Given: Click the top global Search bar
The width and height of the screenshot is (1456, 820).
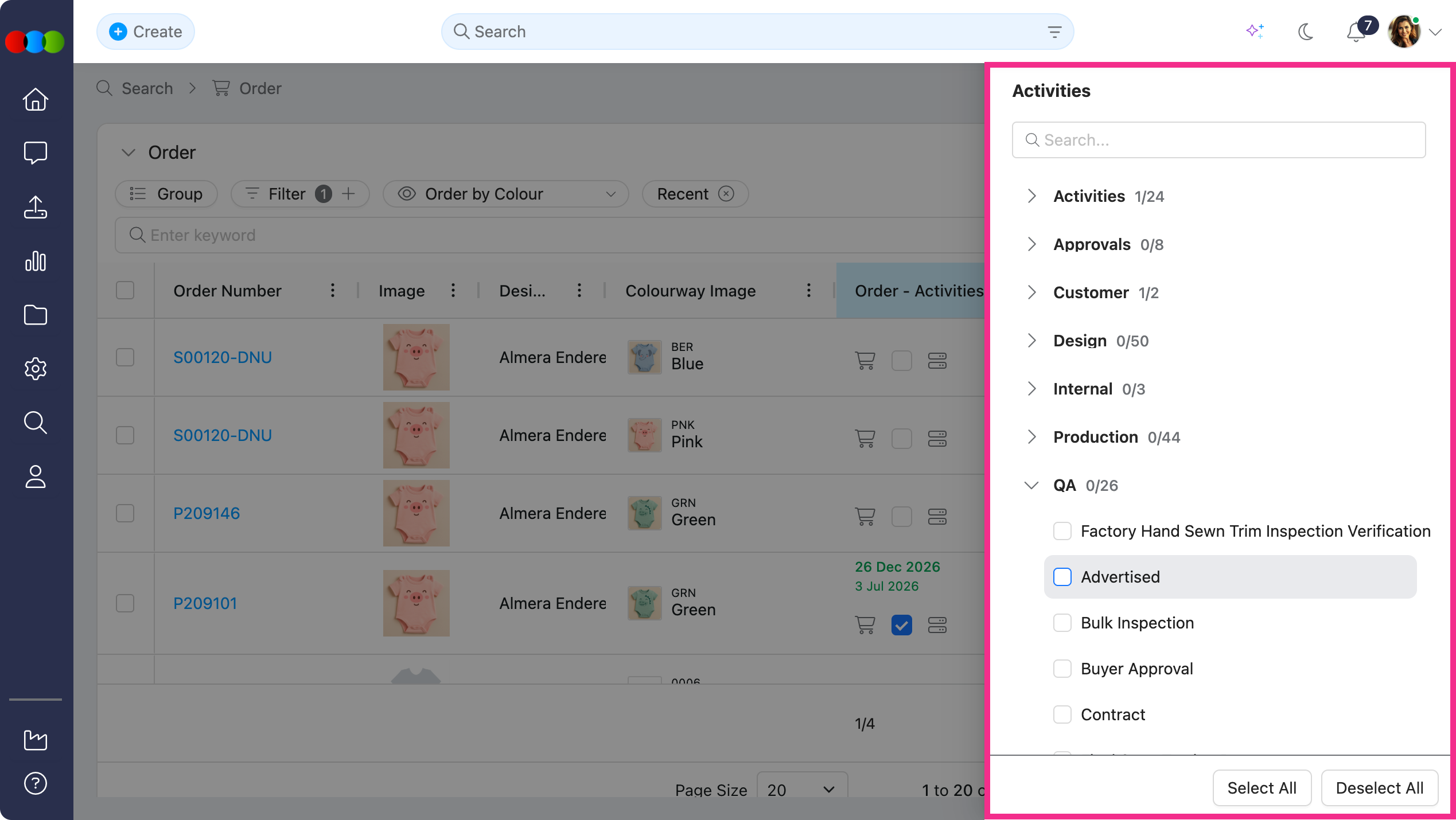Looking at the screenshot, I should [757, 32].
